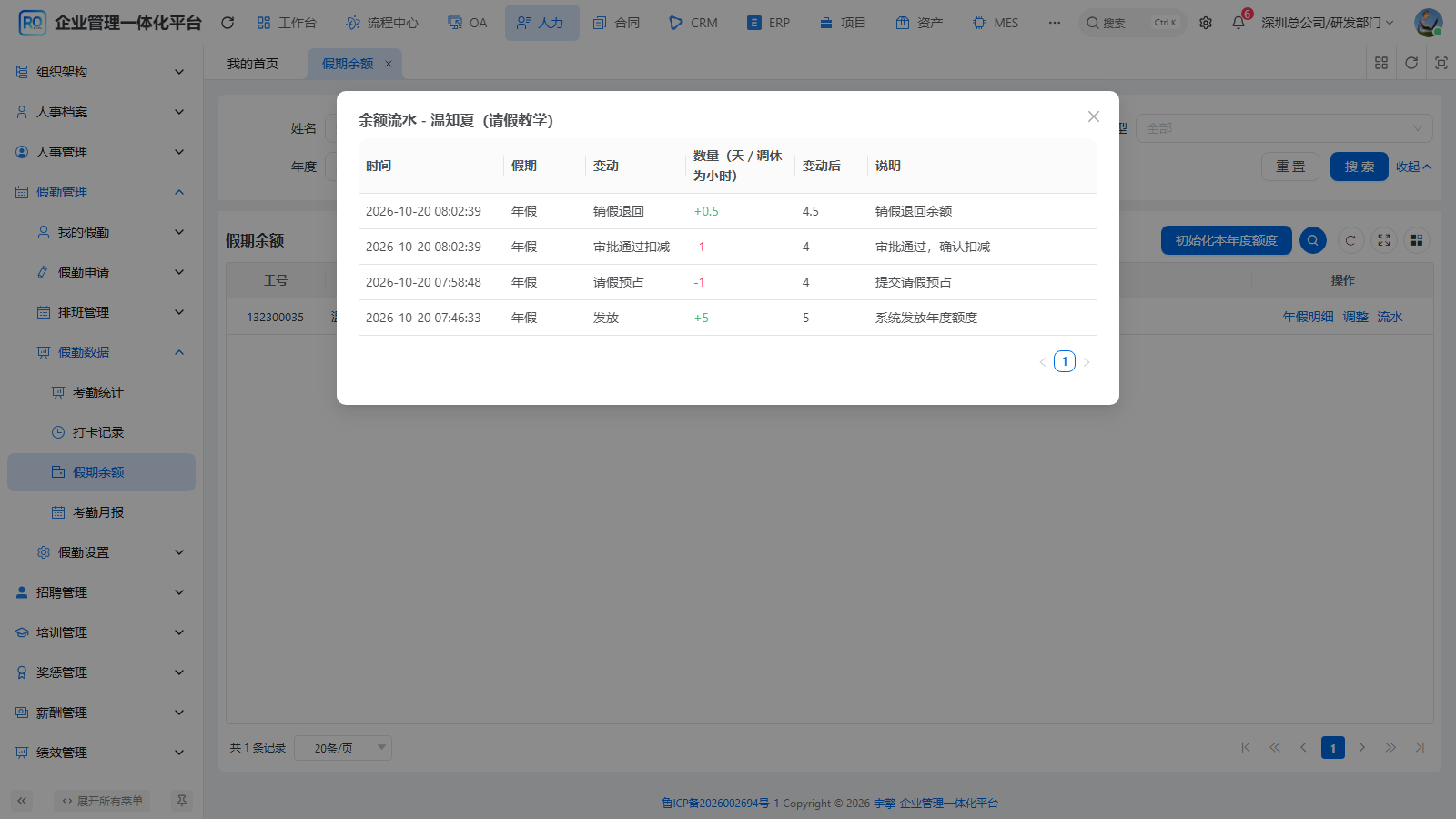
Task: Click the 重置 button
Action: (x=1289, y=167)
